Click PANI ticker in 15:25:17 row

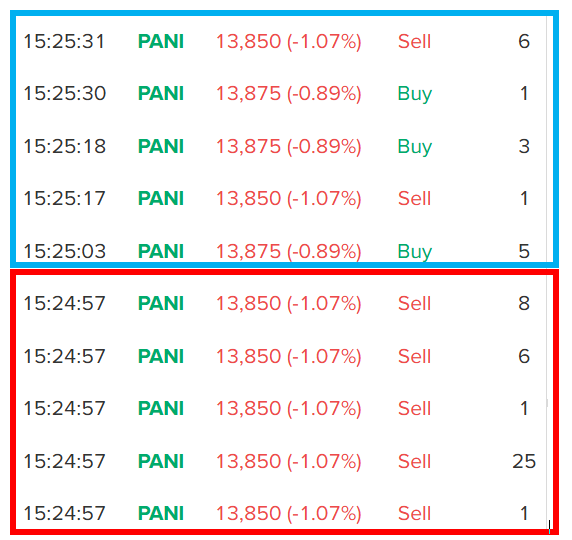point(161,198)
